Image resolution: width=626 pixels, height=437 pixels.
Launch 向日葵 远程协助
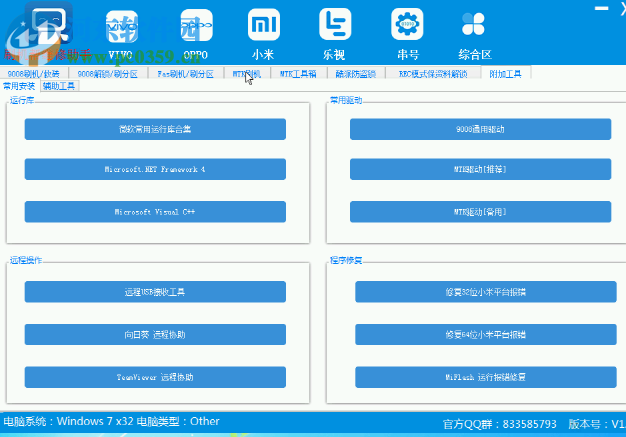[x=155, y=334]
